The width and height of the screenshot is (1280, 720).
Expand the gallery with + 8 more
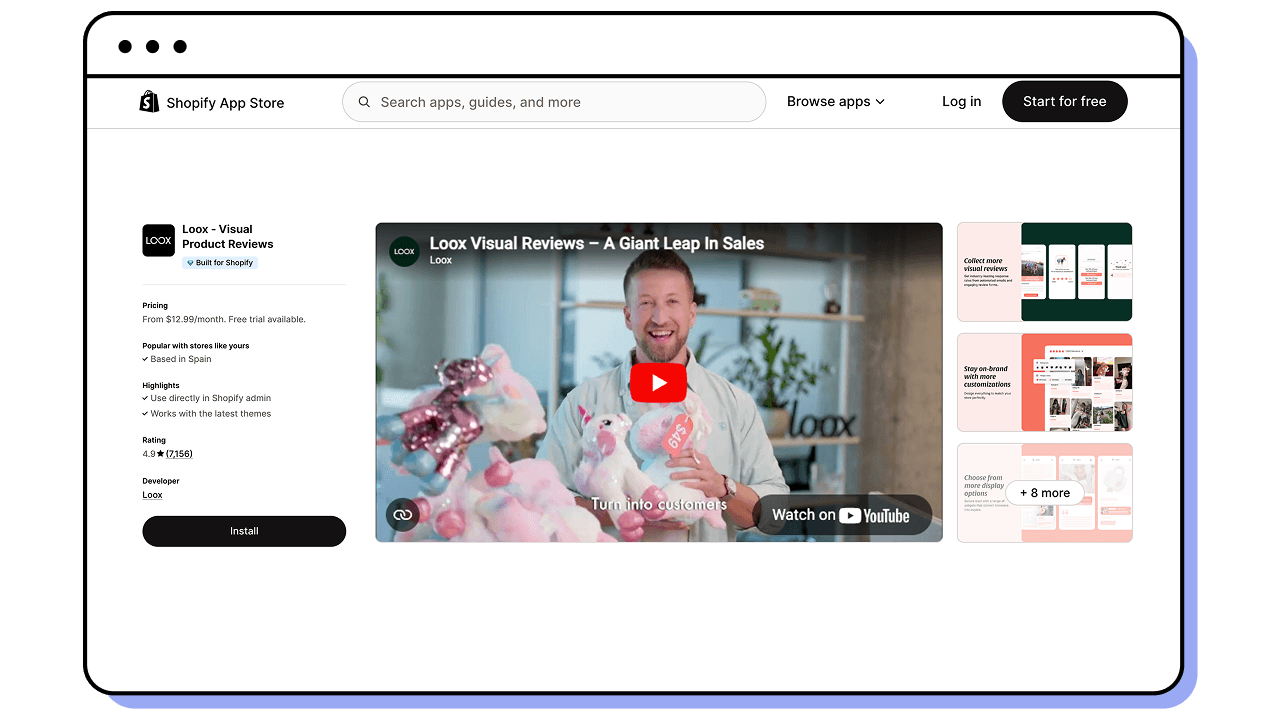coord(1044,492)
